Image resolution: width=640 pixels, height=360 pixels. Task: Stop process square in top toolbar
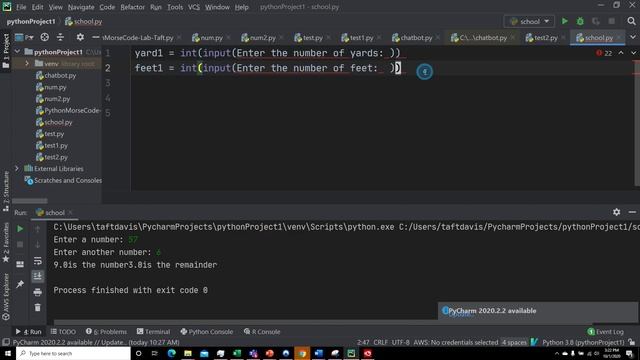(x=611, y=21)
